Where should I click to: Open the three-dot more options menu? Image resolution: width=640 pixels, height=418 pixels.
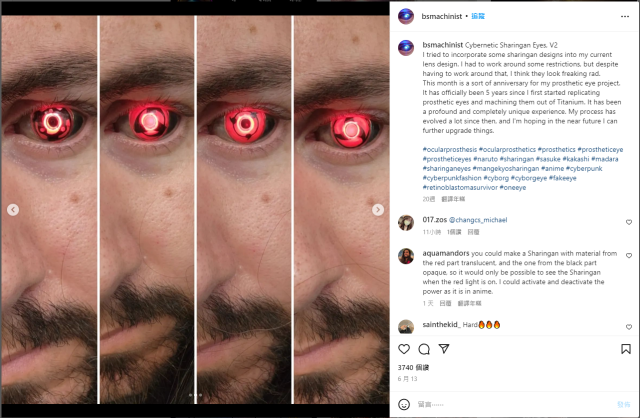pos(626,17)
